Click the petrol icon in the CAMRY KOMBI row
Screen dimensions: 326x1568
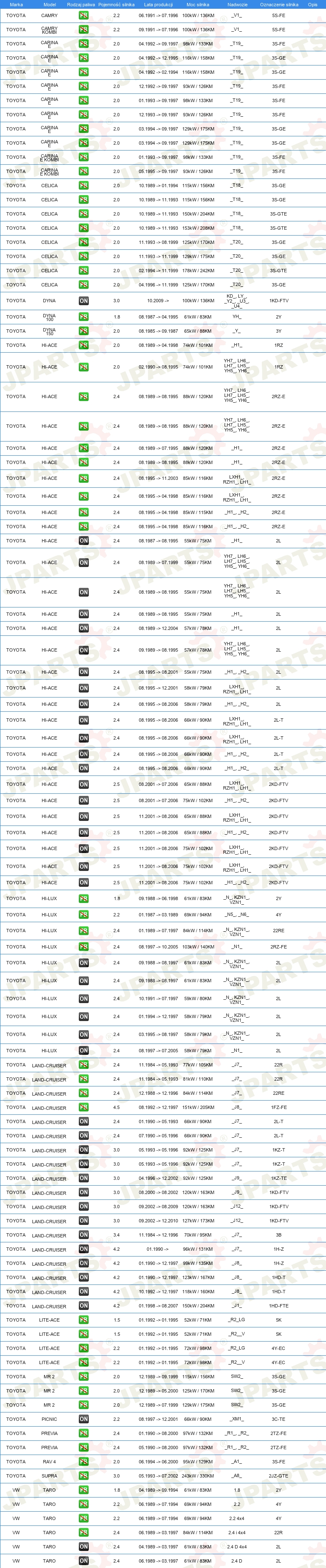[x=83, y=30]
